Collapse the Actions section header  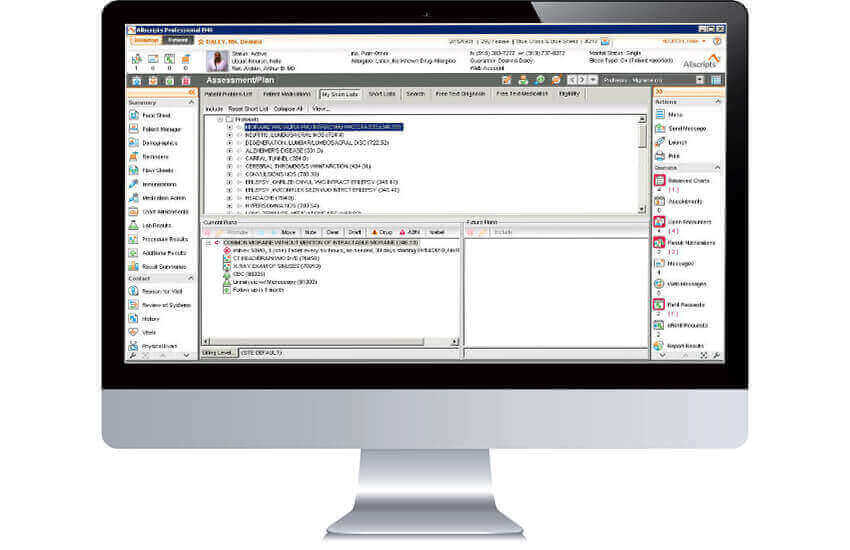pos(717,102)
